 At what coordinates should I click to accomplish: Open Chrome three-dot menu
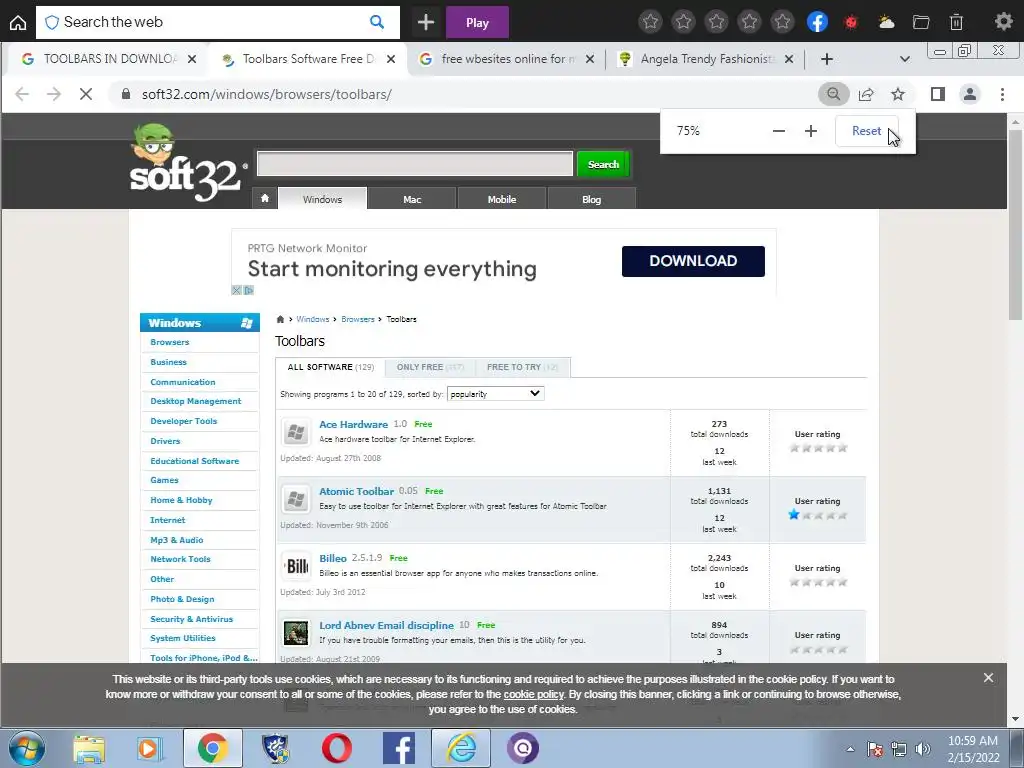1002,94
